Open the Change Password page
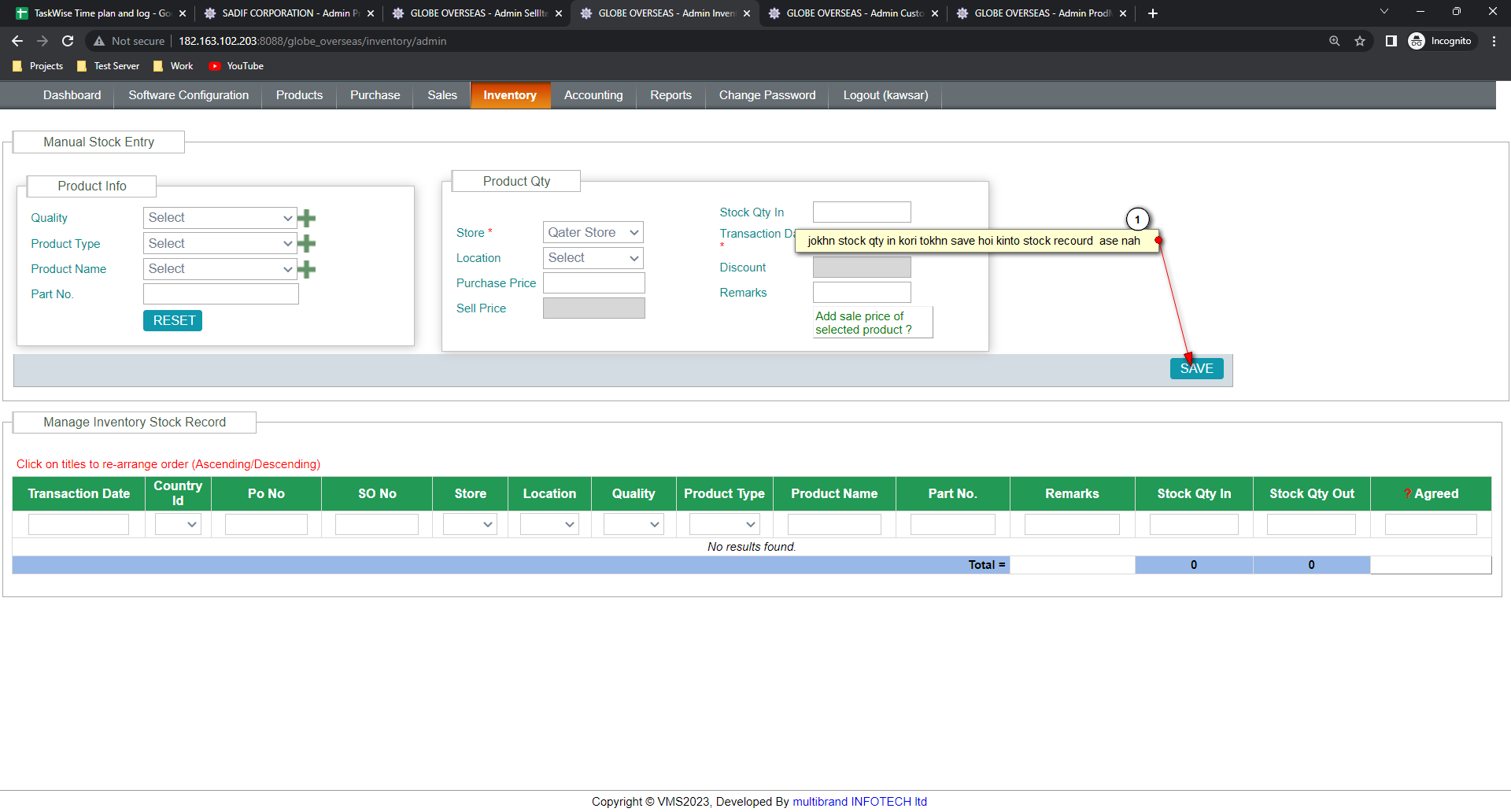Screen dimensions: 1511x812 click(x=767, y=95)
